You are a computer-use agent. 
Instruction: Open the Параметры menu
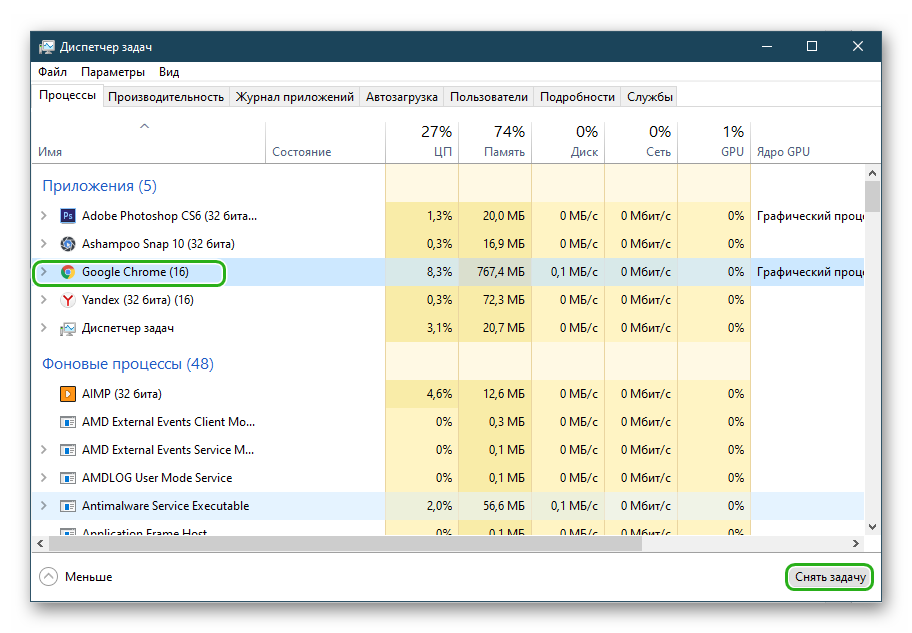pos(112,72)
